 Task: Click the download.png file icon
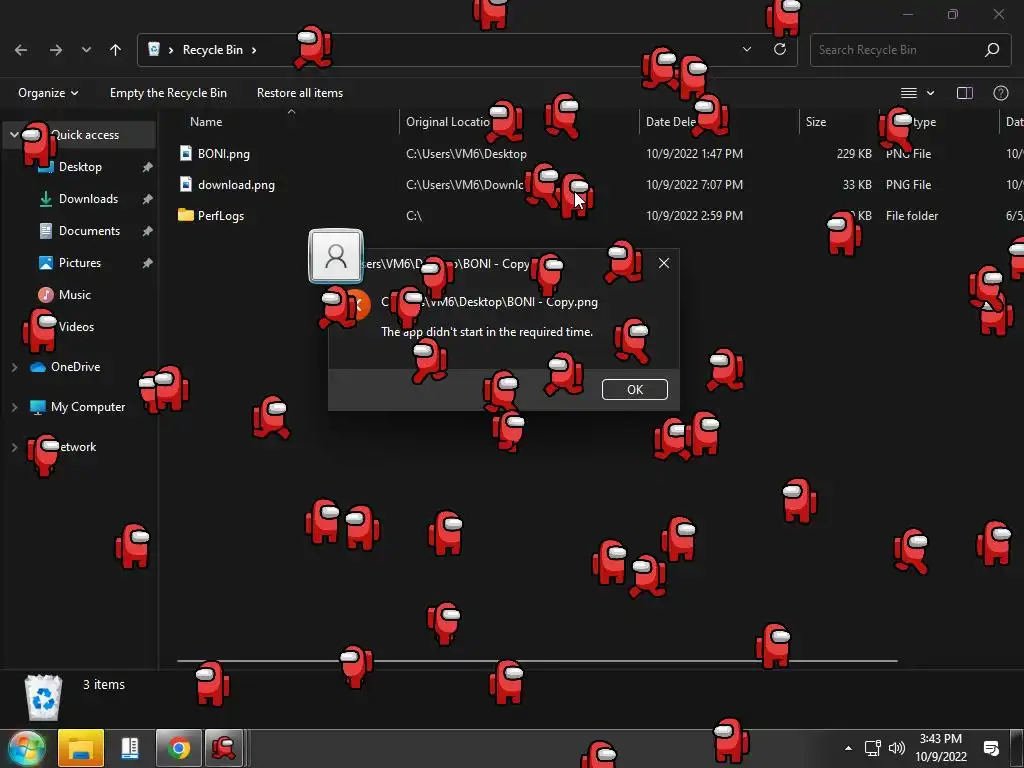point(186,184)
